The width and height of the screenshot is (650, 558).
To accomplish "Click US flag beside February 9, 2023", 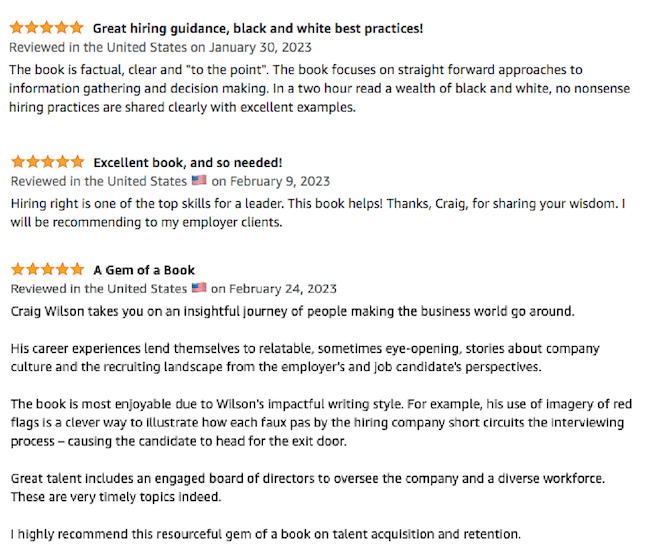I will point(199,182).
